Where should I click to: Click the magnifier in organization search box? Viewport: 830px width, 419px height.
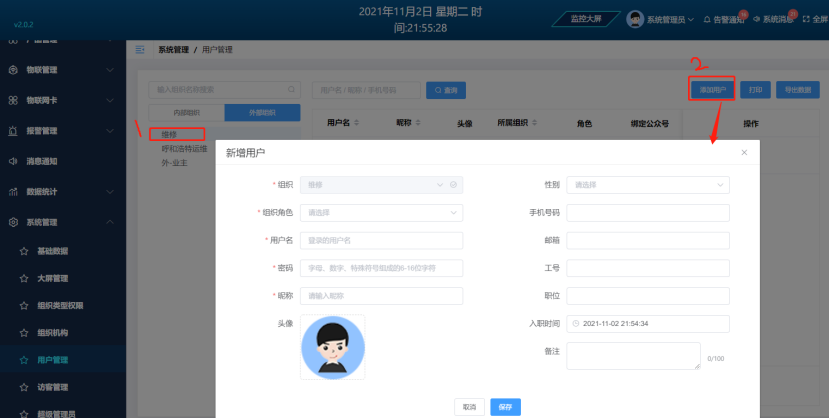point(291,89)
